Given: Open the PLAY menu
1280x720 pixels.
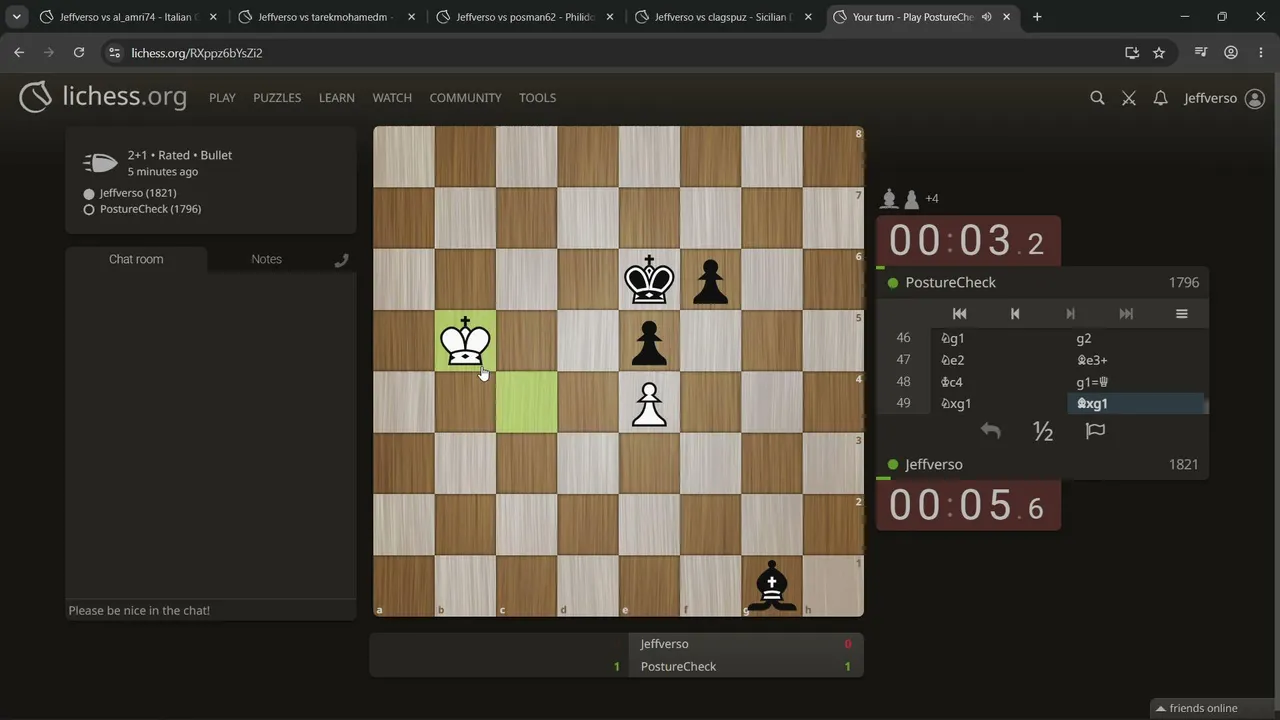Looking at the screenshot, I should 222,98.
